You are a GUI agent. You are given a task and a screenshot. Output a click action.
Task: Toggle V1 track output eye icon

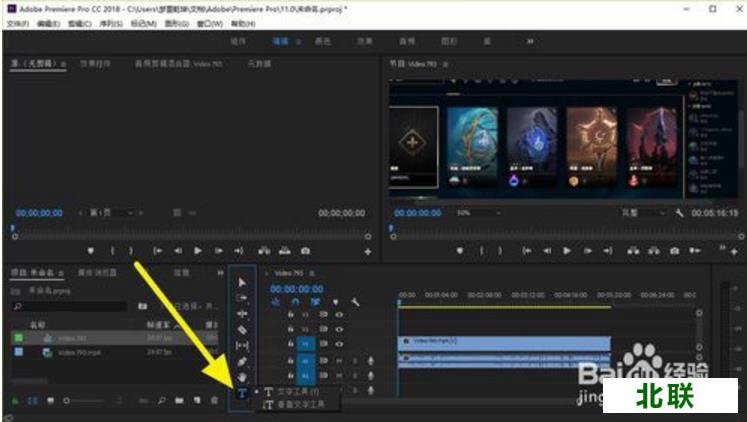[339, 342]
